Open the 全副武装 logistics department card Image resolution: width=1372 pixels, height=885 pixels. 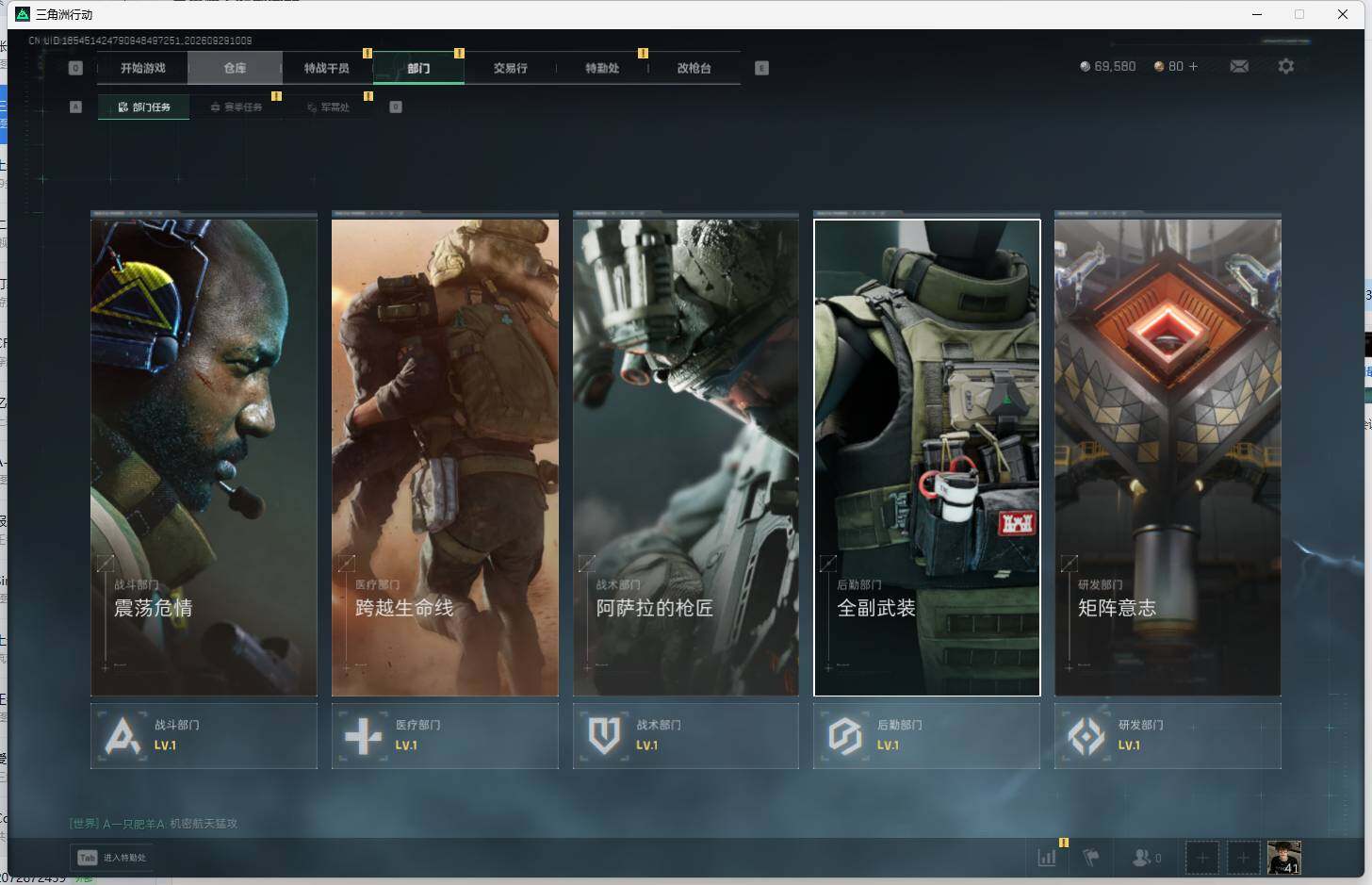point(927,458)
